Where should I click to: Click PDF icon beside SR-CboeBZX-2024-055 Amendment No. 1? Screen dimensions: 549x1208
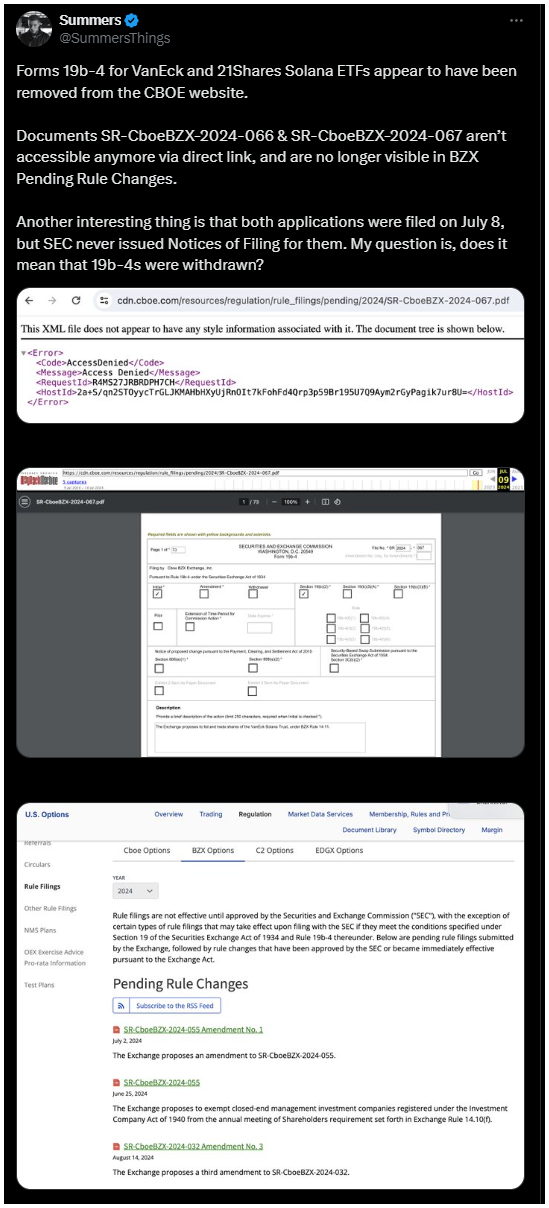[116, 1029]
